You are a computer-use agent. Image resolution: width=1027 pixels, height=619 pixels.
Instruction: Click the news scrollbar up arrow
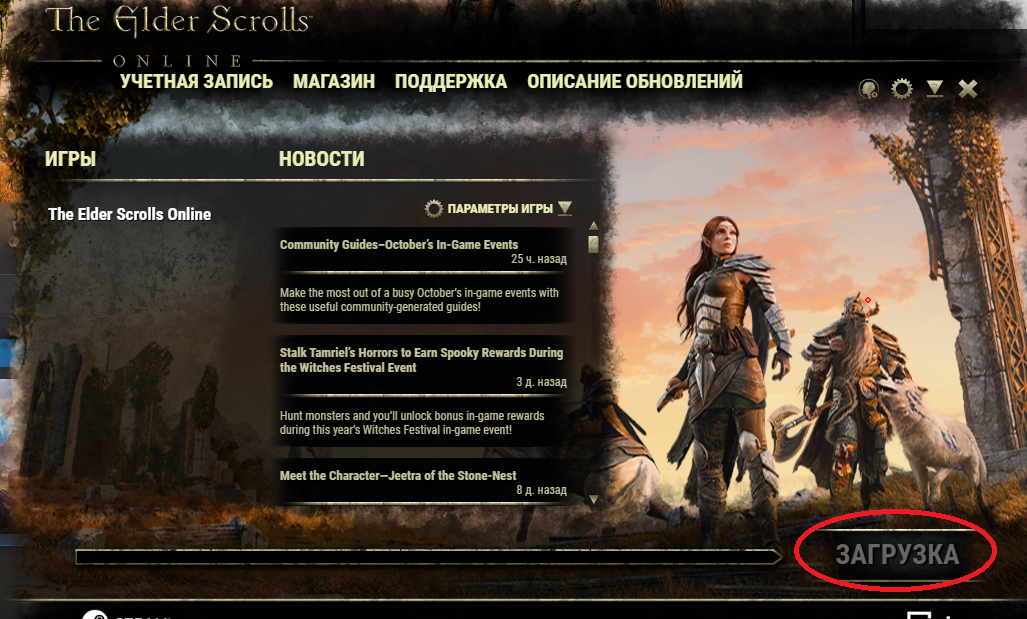pos(593,226)
